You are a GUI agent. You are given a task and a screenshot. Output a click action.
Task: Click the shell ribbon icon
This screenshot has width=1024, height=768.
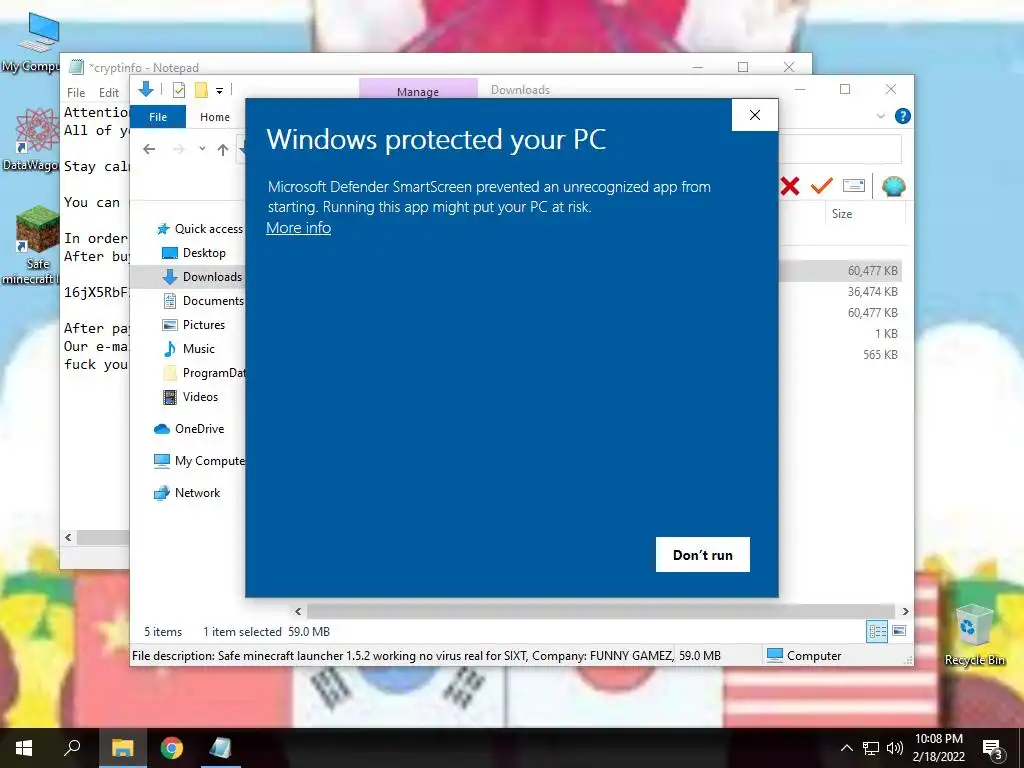893,186
